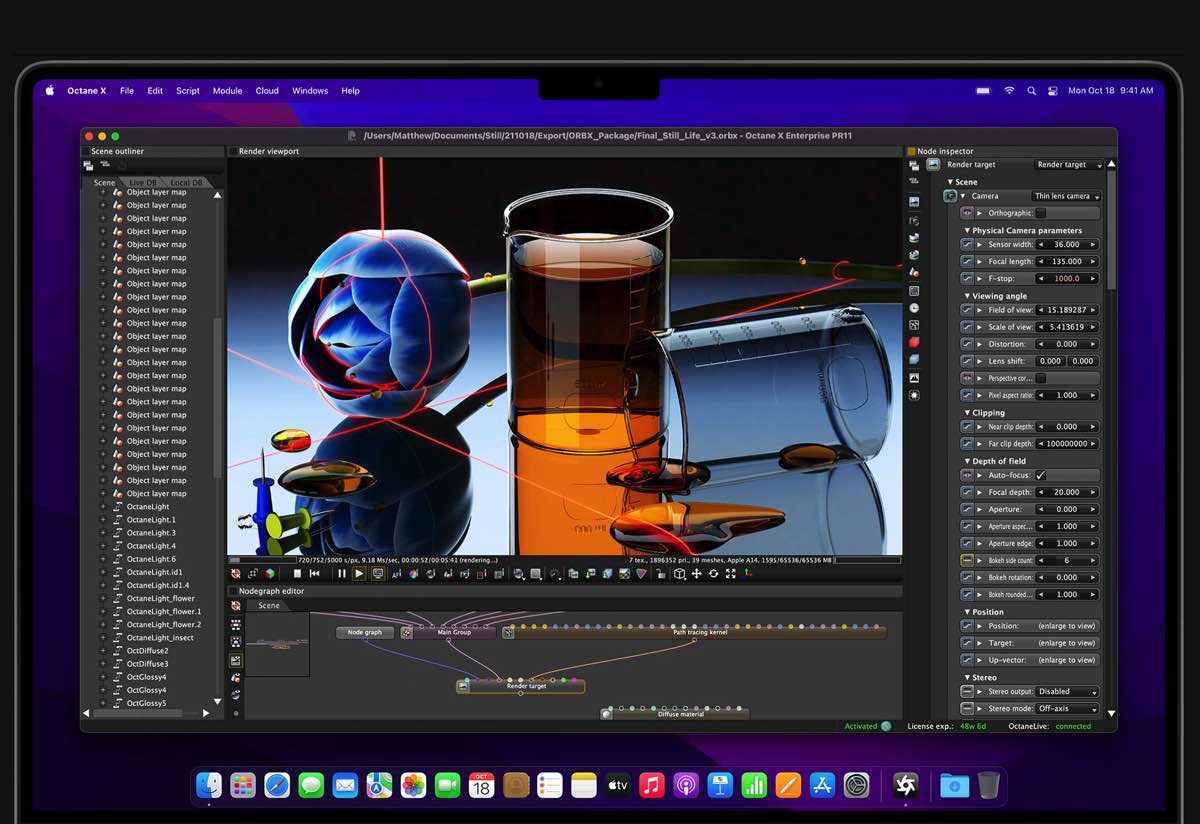Select the sun light icon in inspector sidebar
Screen dimensions: 1200x824
(x=914, y=395)
